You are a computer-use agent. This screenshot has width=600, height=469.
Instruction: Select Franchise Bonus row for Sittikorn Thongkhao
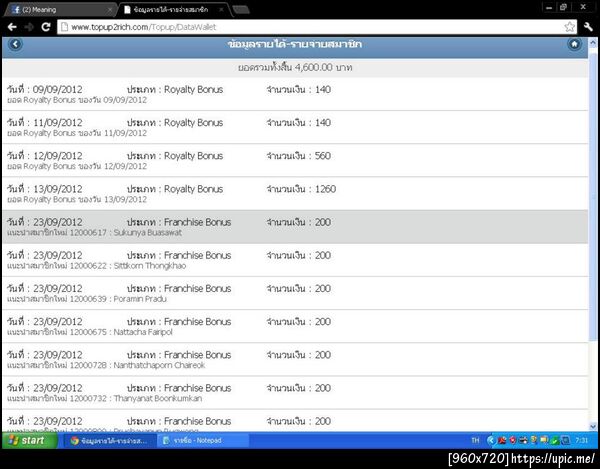295,260
